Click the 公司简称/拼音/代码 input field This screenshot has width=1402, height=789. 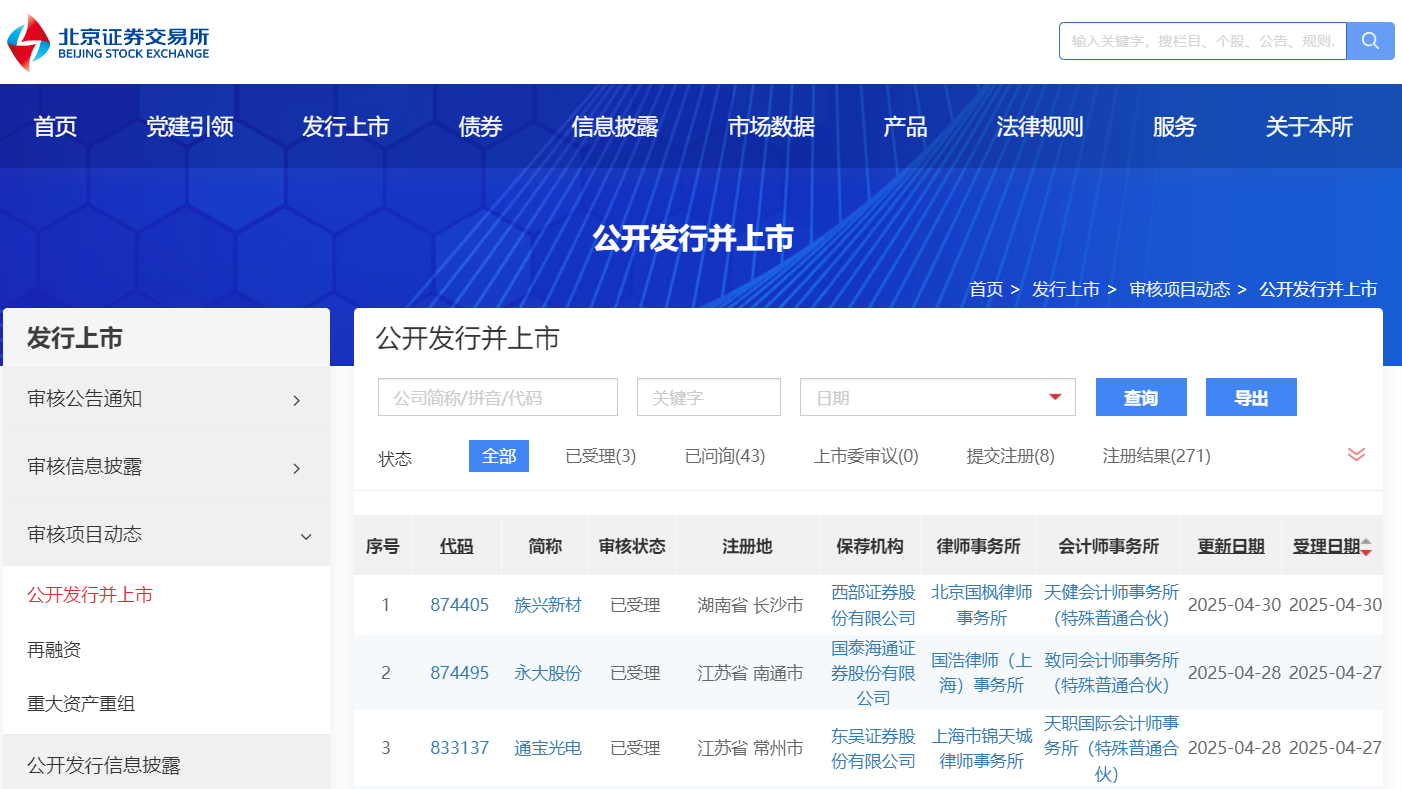(497, 397)
